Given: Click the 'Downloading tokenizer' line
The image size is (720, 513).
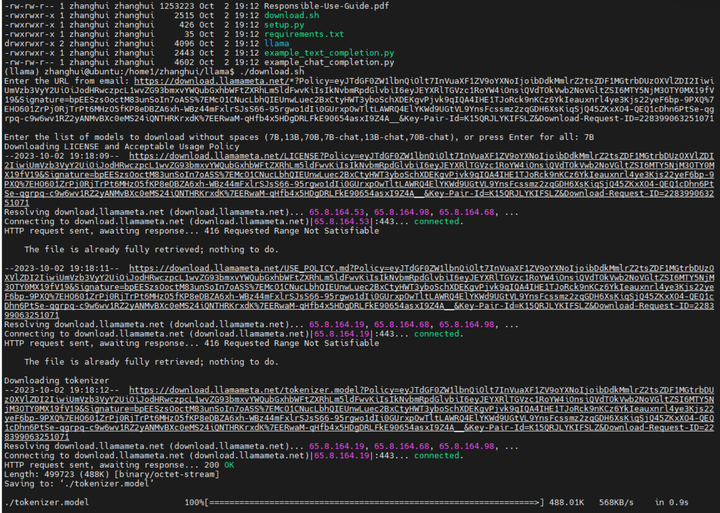Looking at the screenshot, I should pos(56,380).
